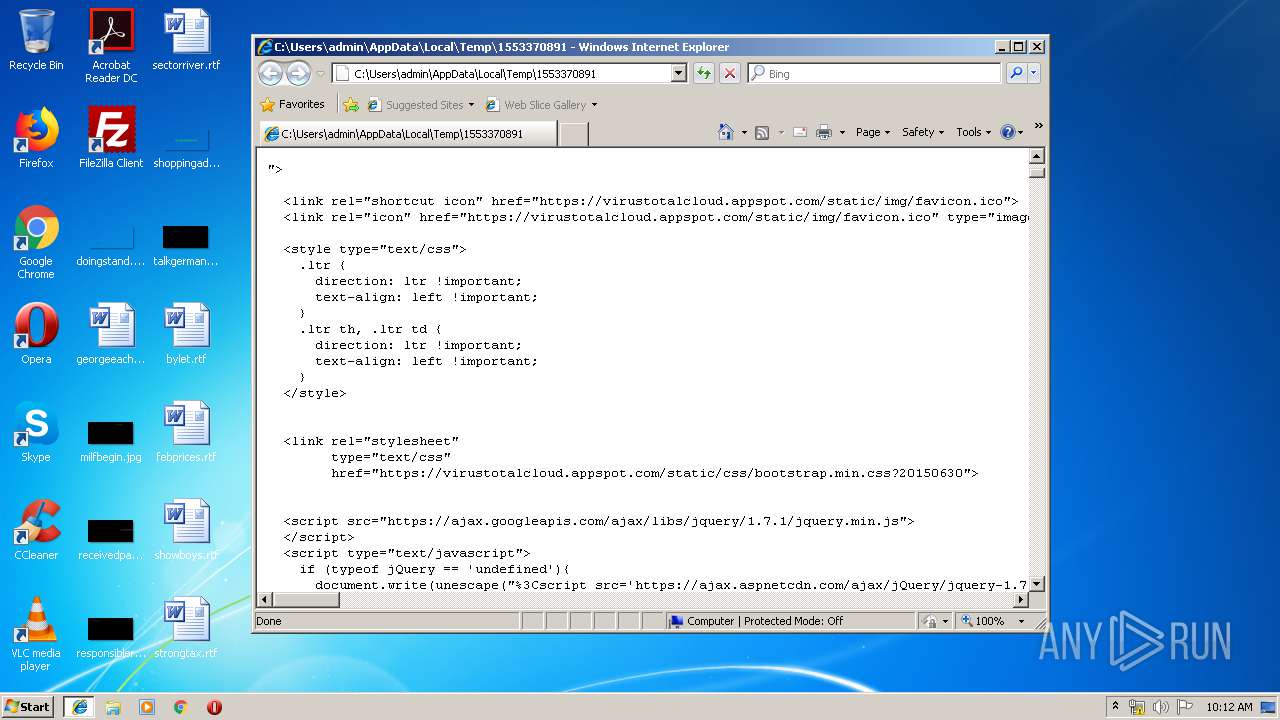Click the IE Forward navigation button

tap(298, 73)
